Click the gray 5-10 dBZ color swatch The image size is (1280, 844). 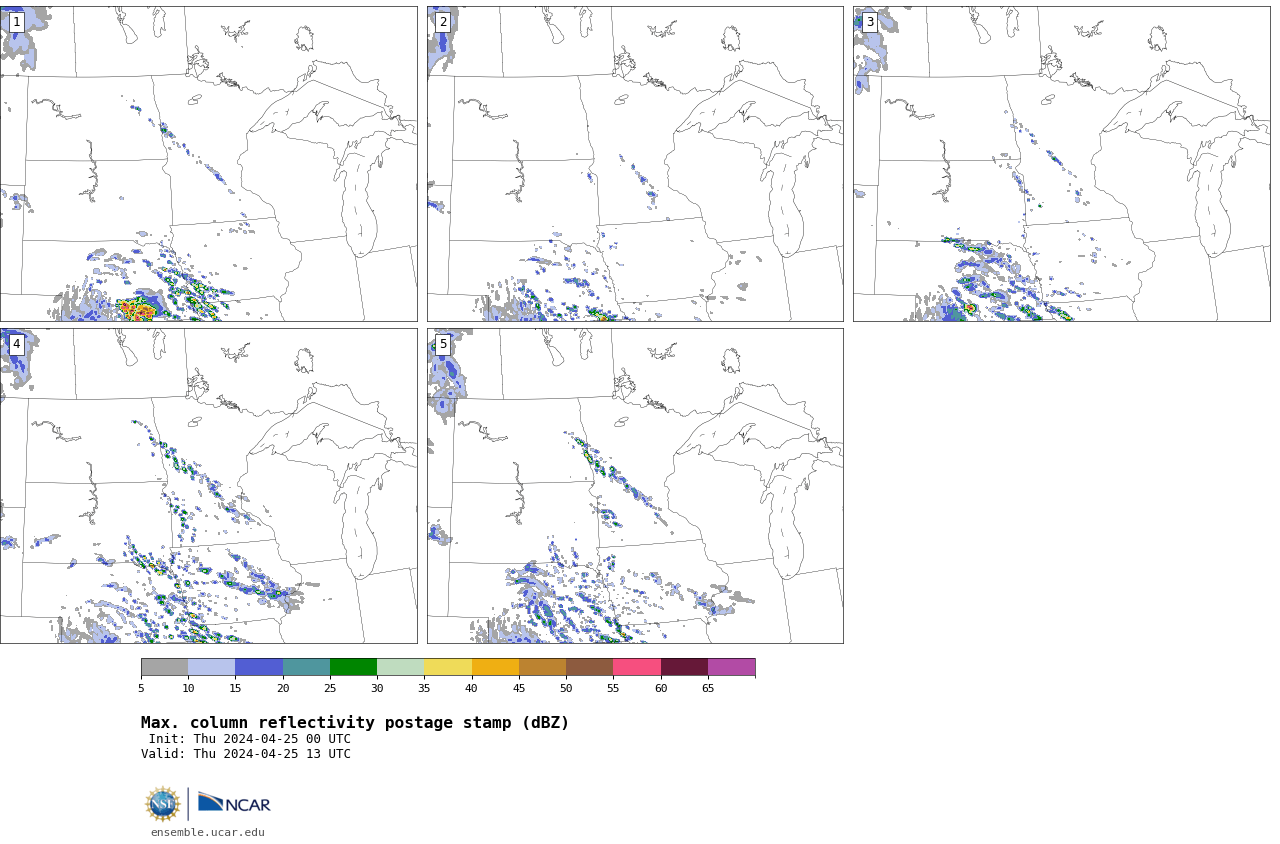[x=164, y=667]
